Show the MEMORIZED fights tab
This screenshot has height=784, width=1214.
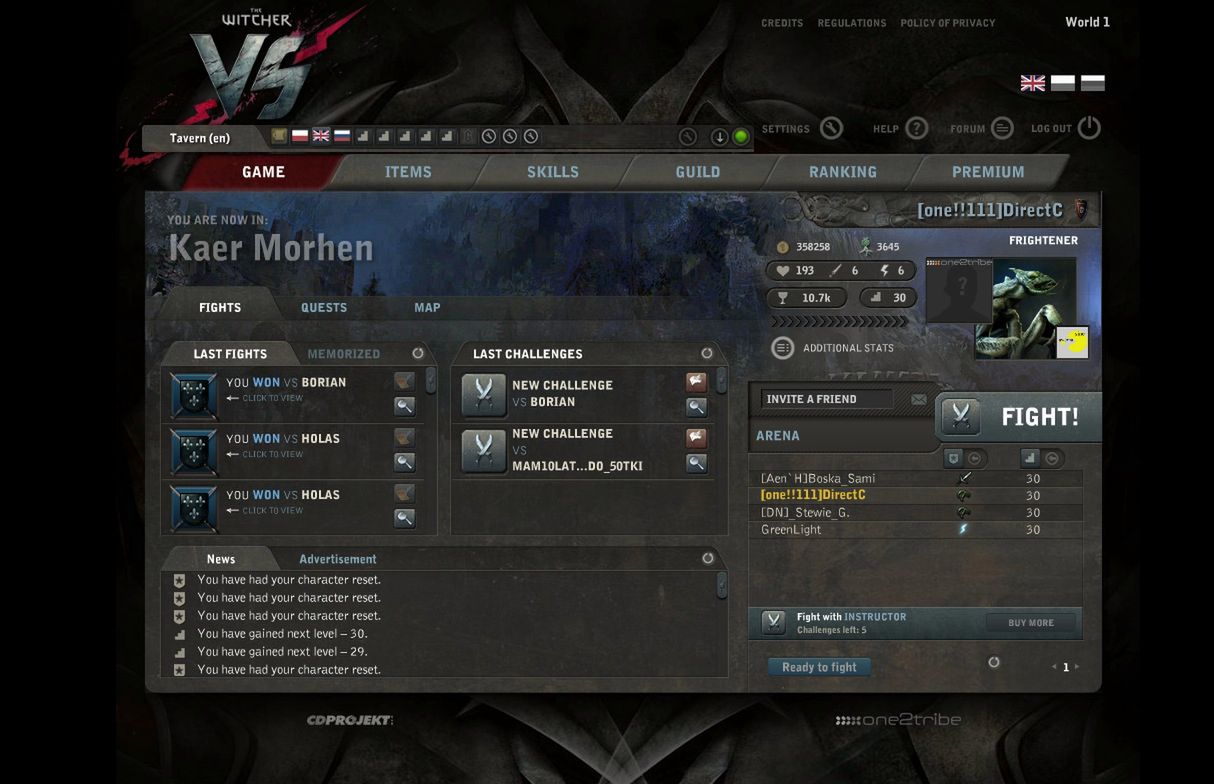344,354
